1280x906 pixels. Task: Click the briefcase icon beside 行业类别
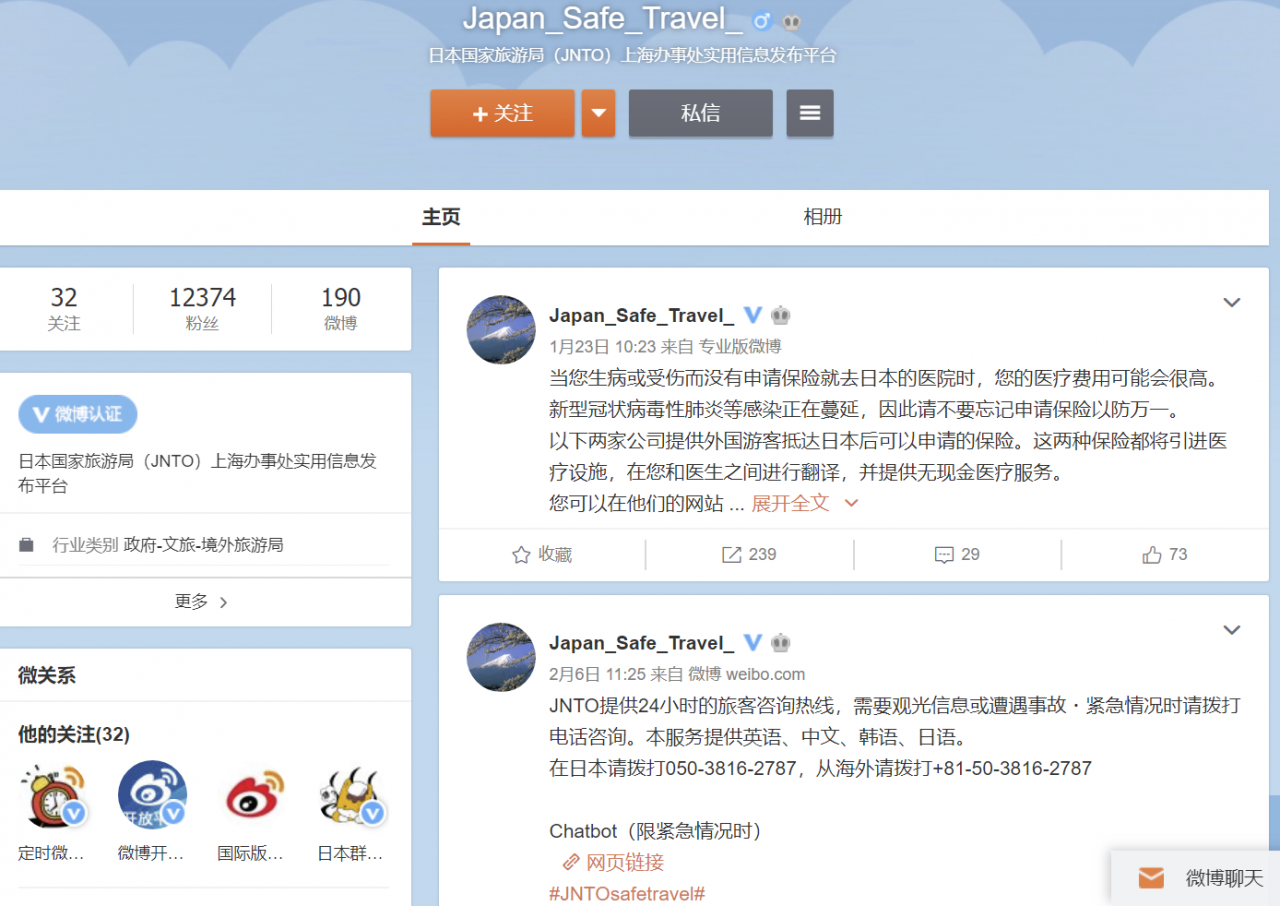(x=27, y=545)
